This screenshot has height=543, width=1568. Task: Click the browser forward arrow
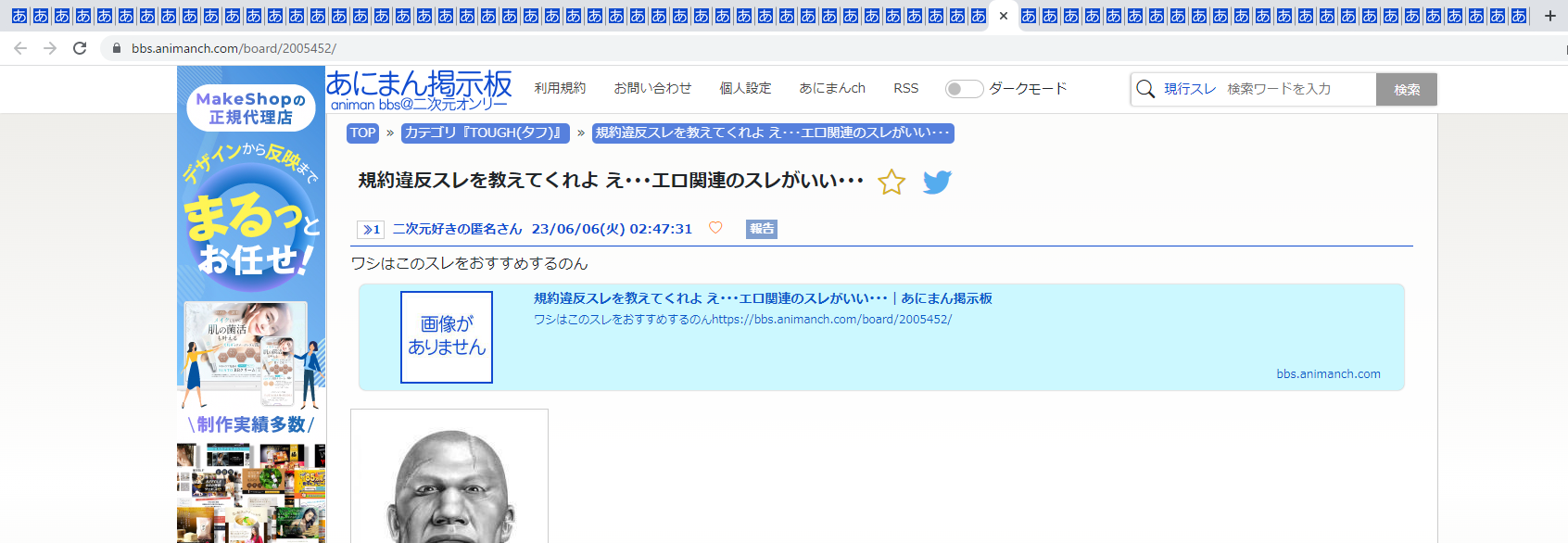(50, 48)
